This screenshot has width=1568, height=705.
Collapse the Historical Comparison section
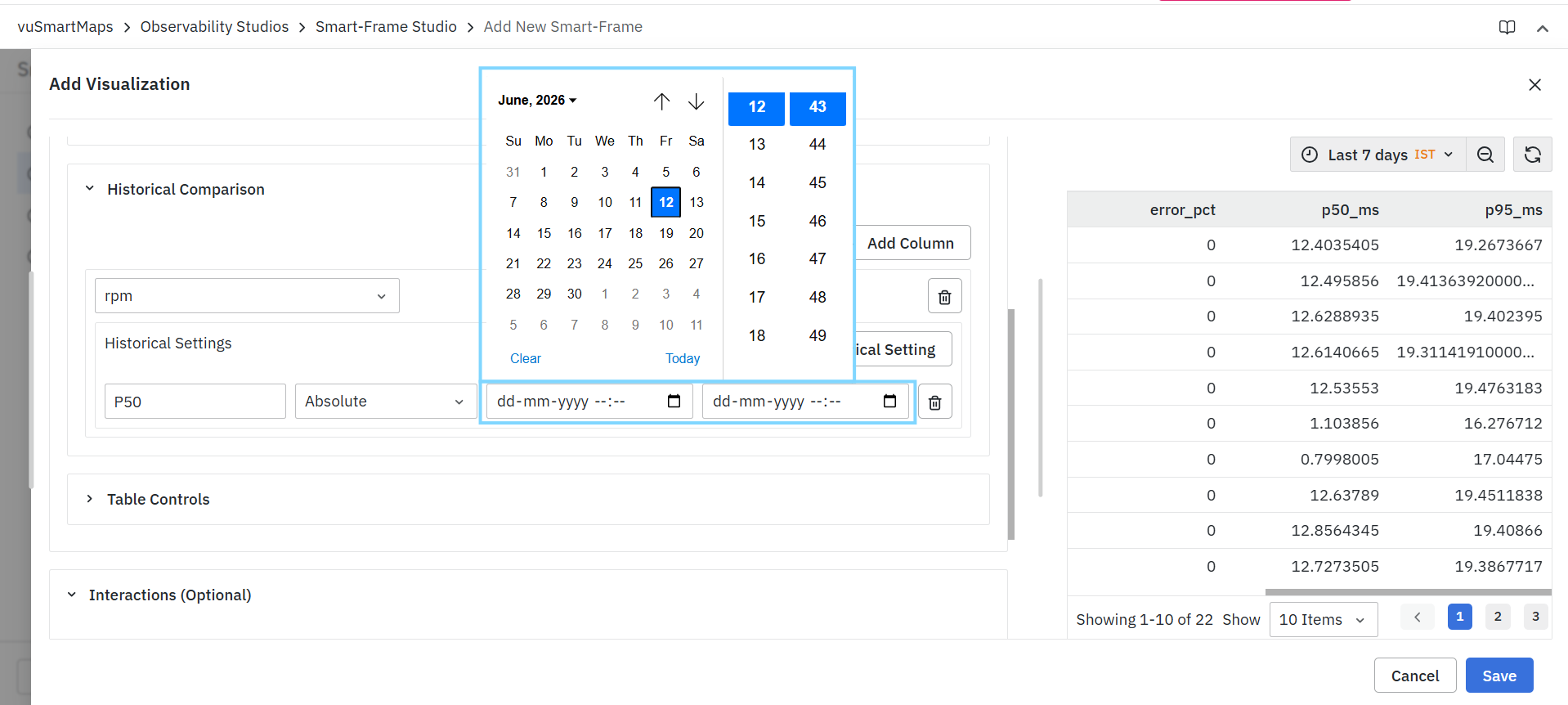(90, 189)
